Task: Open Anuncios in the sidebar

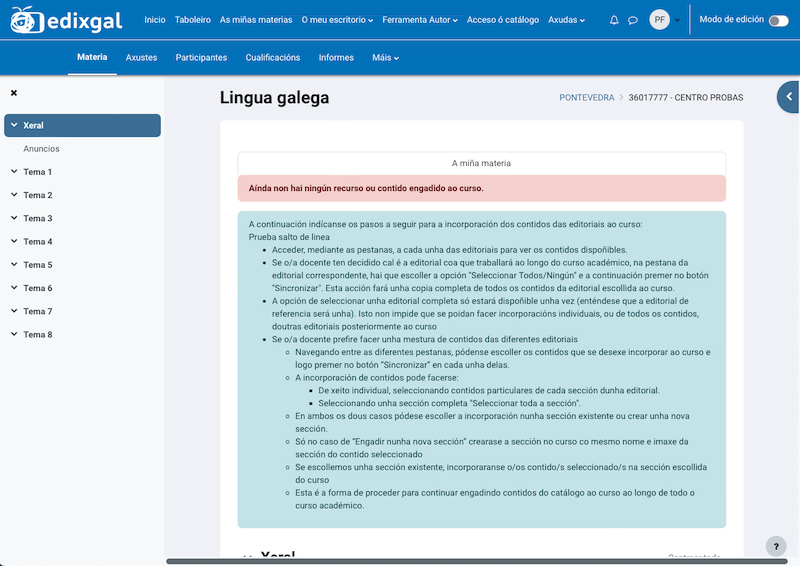Action: point(42,149)
